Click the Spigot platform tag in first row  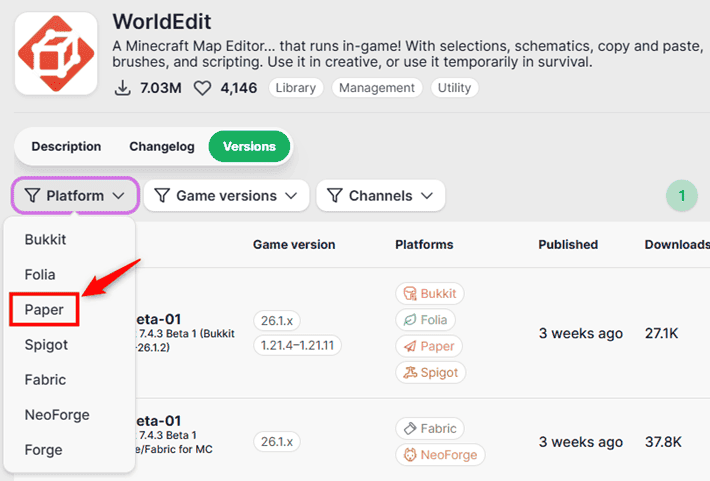click(x=431, y=372)
